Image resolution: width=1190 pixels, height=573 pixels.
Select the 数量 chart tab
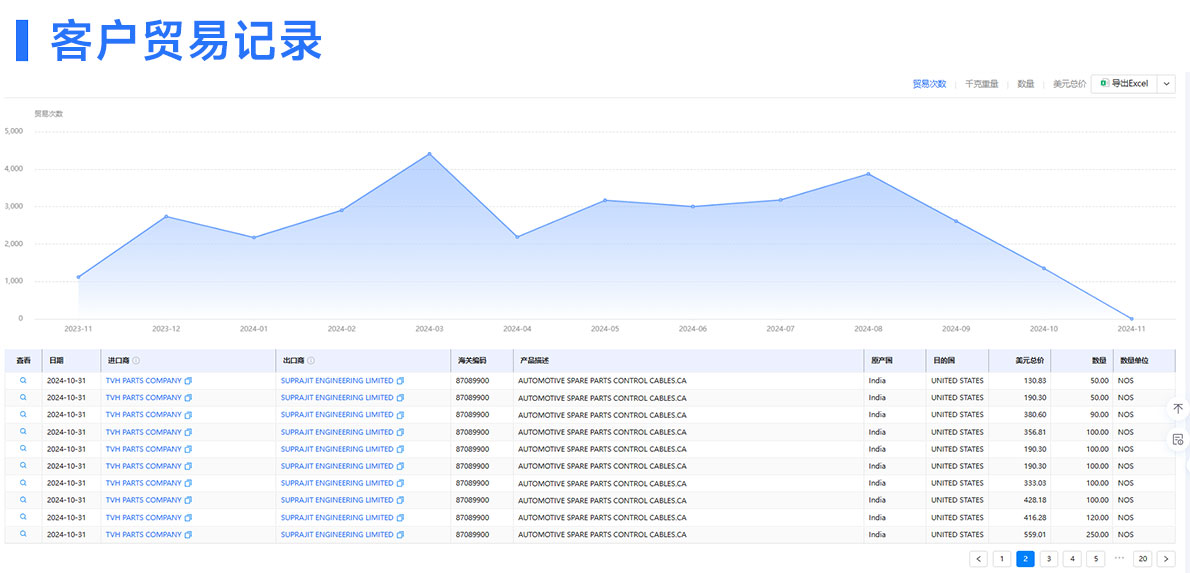(1025, 84)
